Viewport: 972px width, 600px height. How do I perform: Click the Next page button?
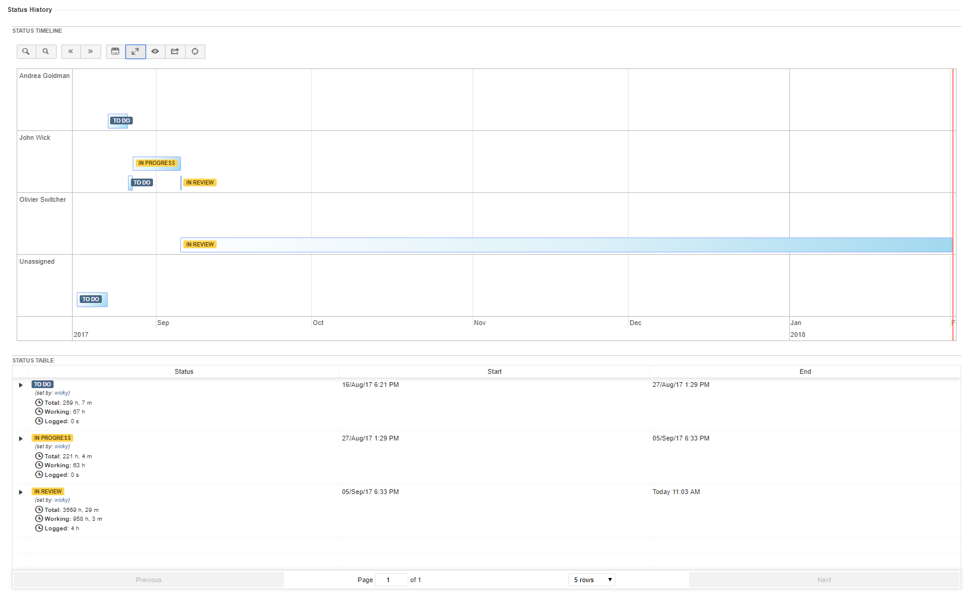(824, 580)
